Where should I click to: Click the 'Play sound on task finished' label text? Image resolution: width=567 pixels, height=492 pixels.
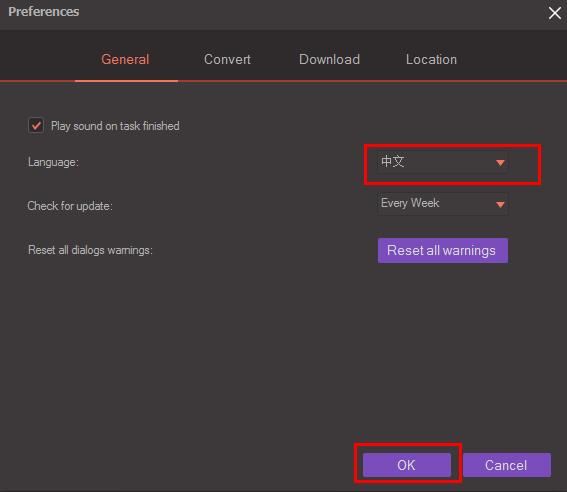pyautogui.click(x=115, y=126)
